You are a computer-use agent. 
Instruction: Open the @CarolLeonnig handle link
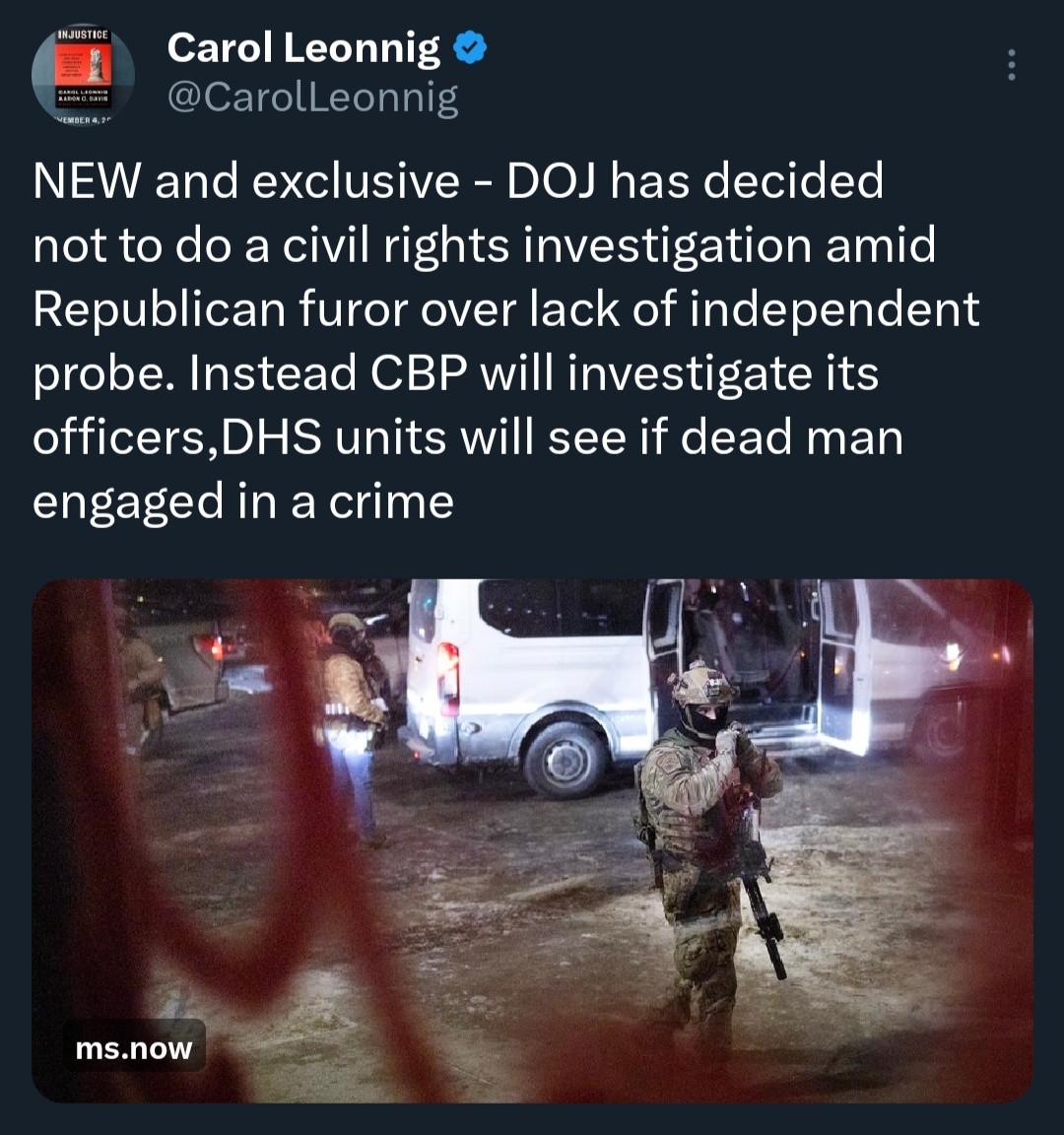(312, 98)
